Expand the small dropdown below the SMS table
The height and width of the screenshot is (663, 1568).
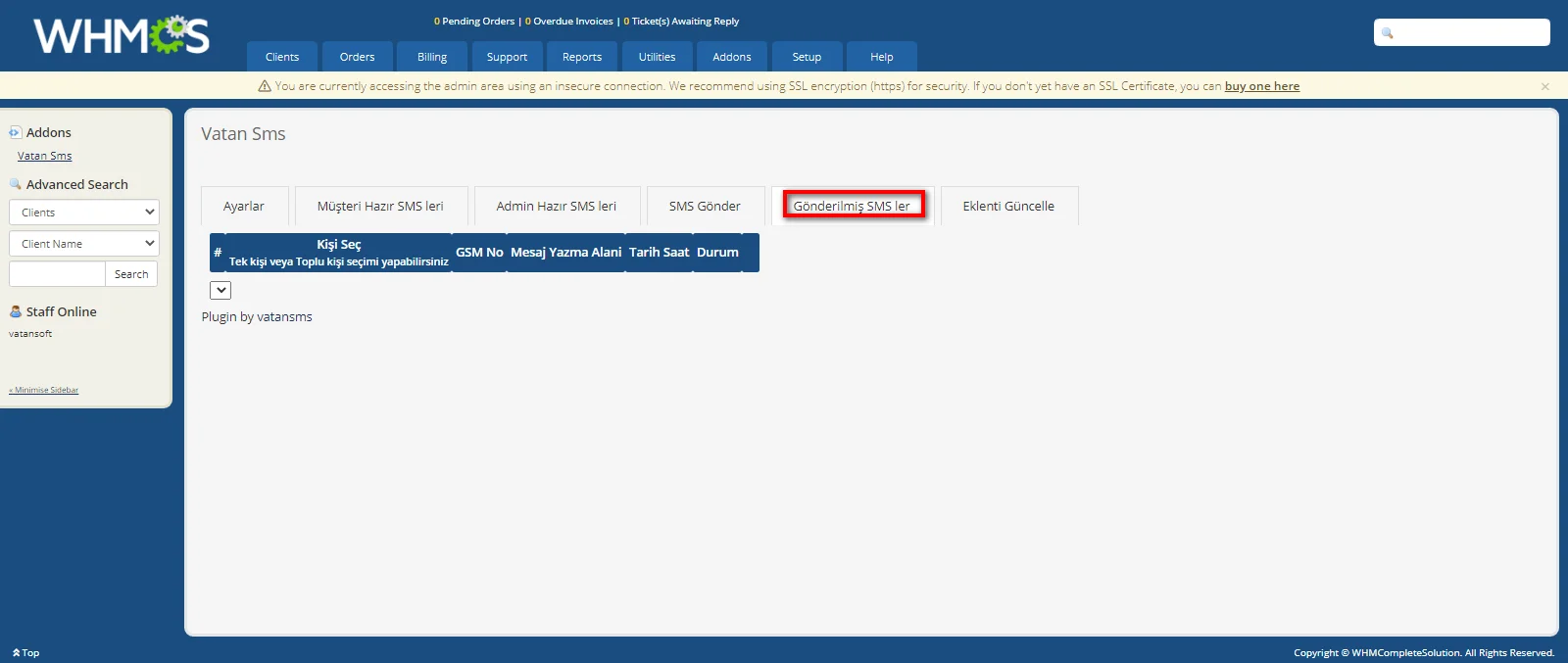220,290
